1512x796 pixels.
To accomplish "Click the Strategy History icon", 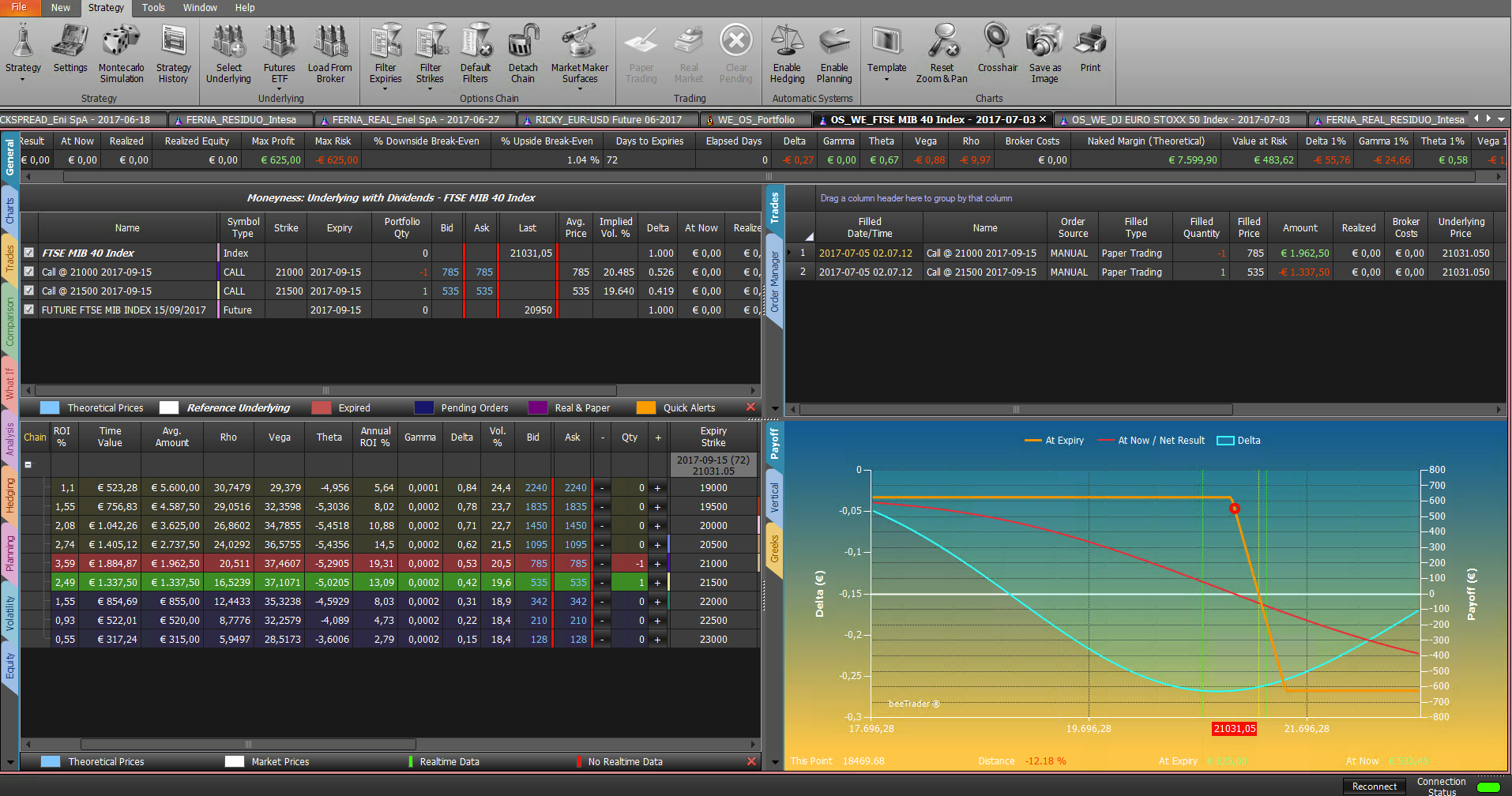I will 173,52.
